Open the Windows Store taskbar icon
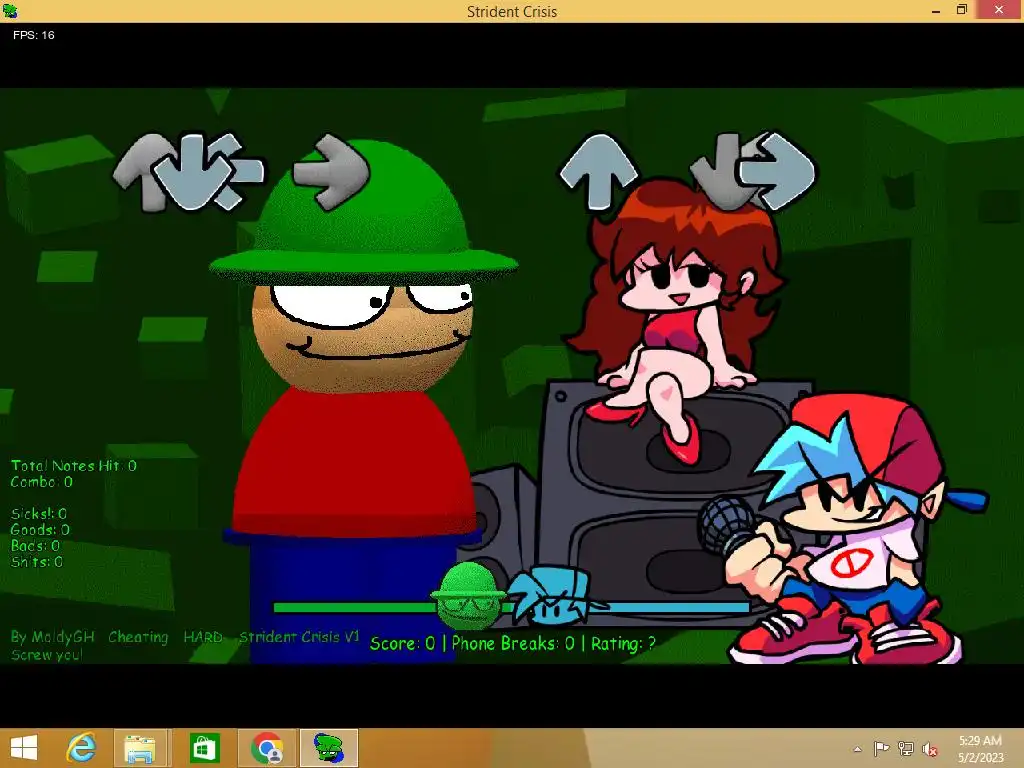The image size is (1024, 768). click(204, 748)
